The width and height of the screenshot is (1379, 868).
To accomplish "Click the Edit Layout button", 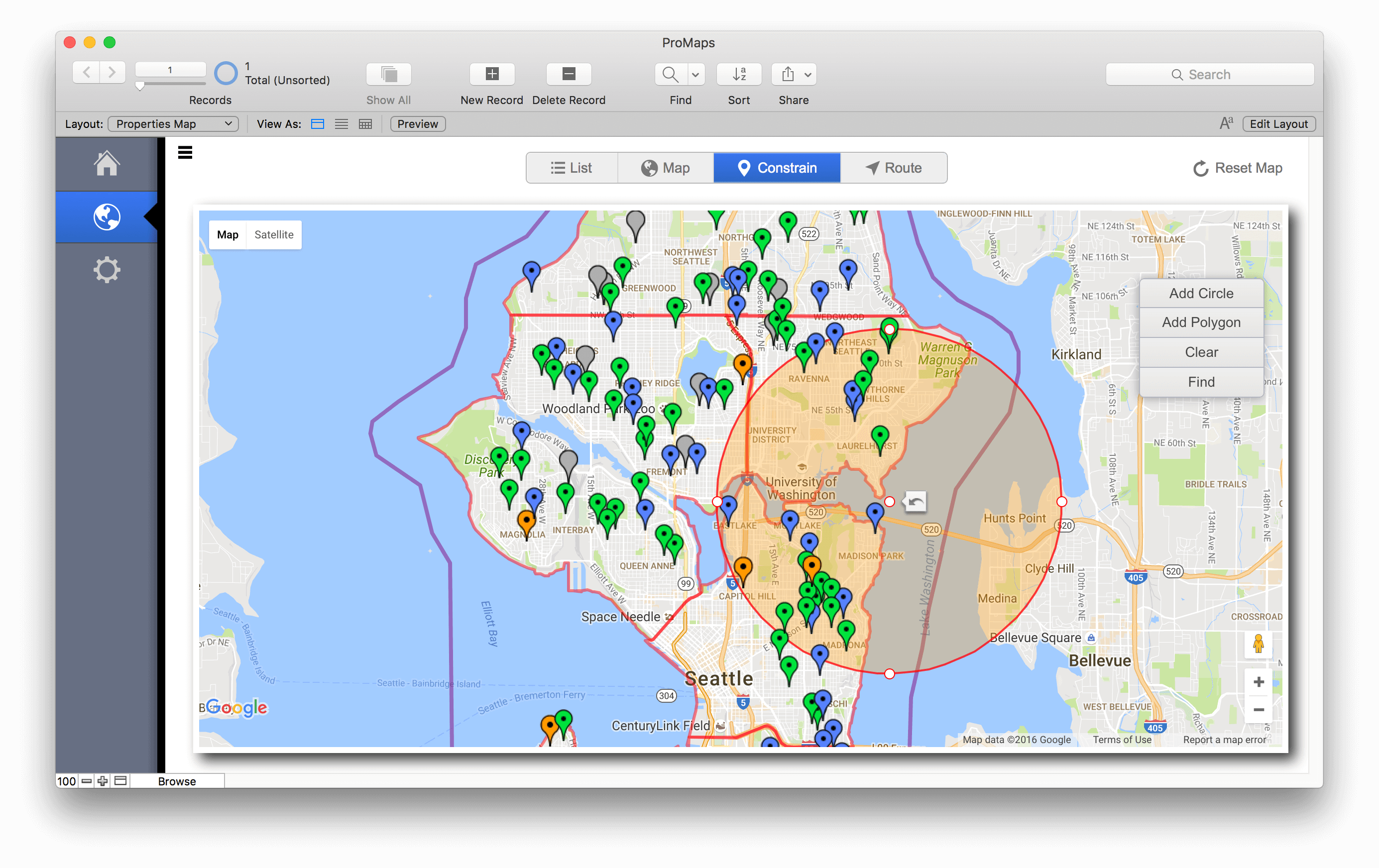I will pyautogui.click(x=1278, y=123).
